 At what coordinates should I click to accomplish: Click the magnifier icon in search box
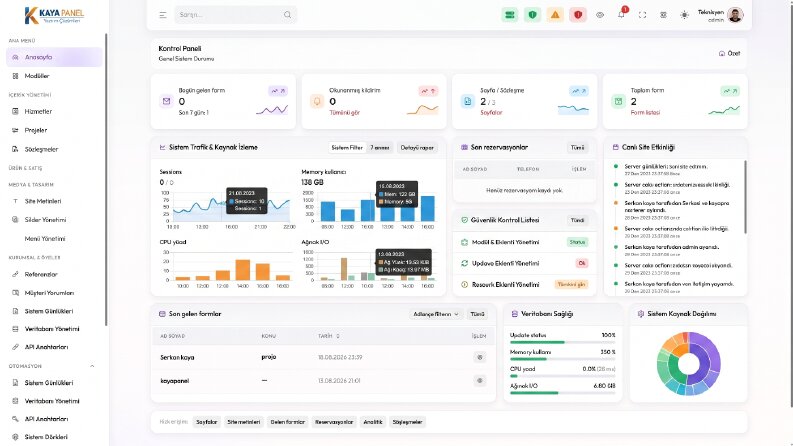pyautogui.click(x=287, y=15)
